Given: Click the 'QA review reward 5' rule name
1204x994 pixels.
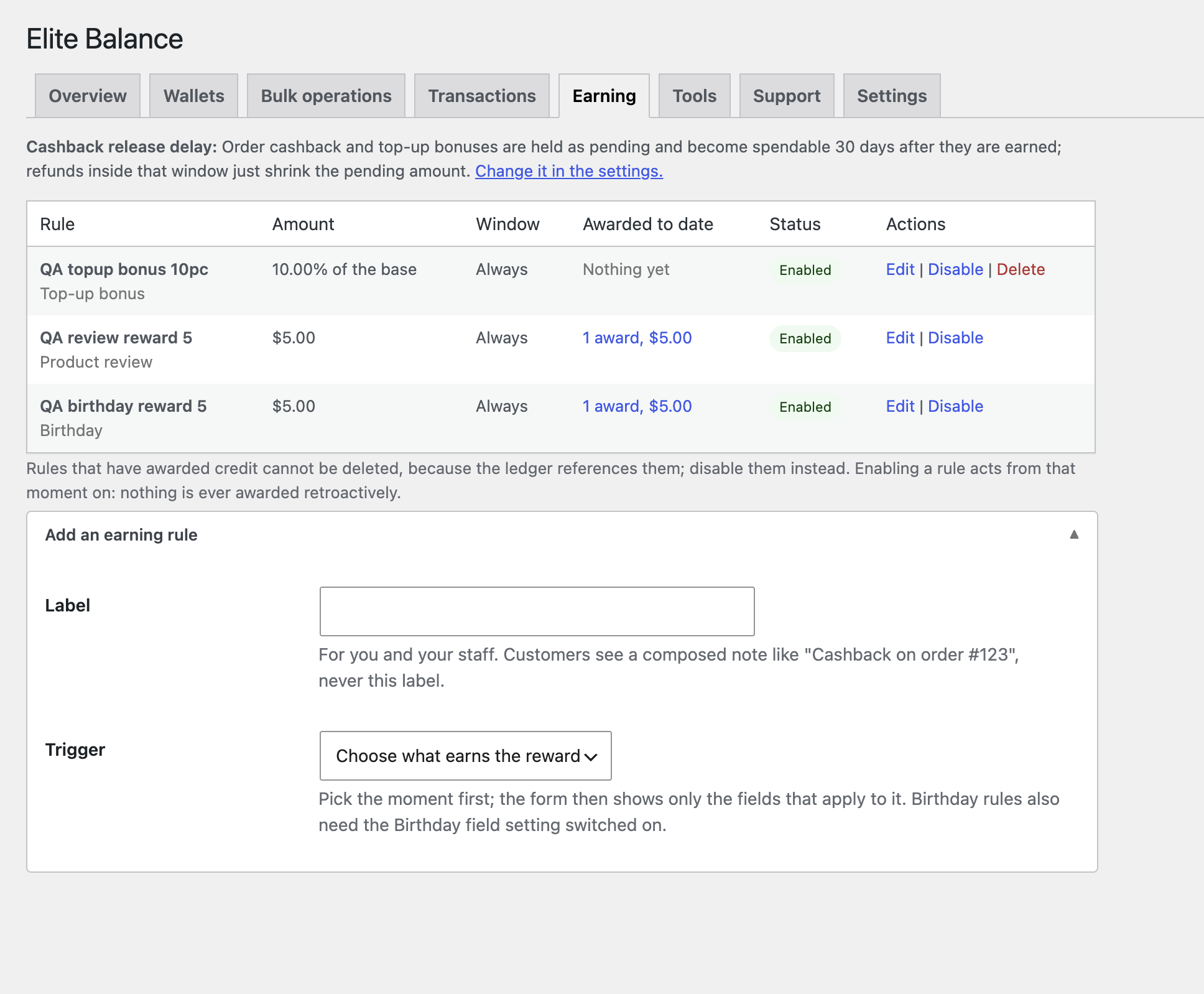Looking at the screenshot, I should coord(116,338).
